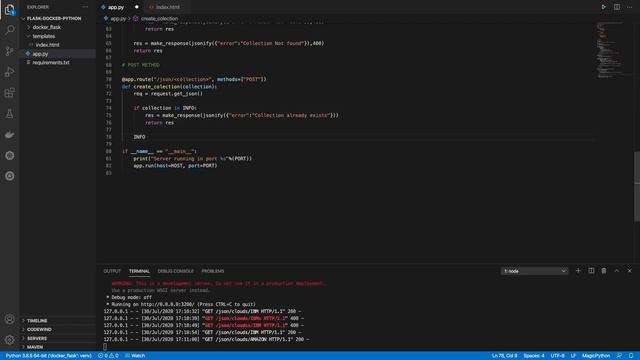The width and height of the screenshot is (640, 360).
Task: Click app.py in the breadcrumb
Action: coord(118,19)
